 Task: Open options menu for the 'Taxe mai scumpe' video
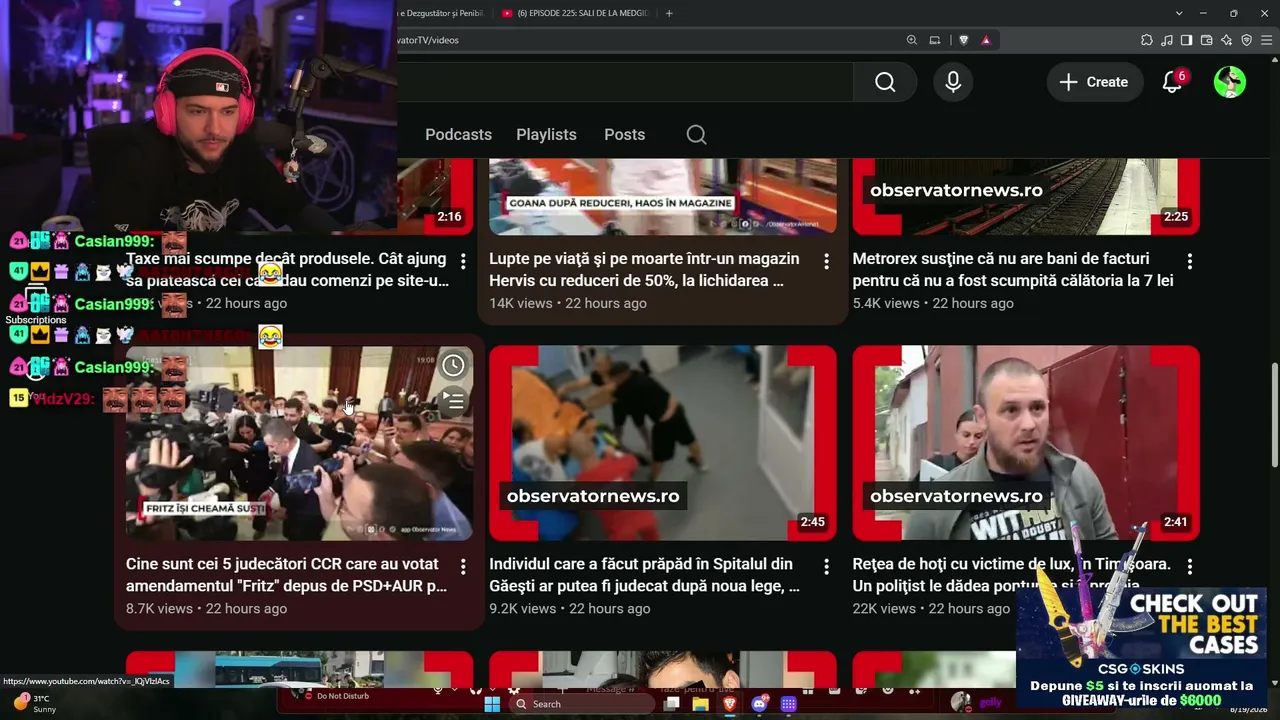point(463,262)
